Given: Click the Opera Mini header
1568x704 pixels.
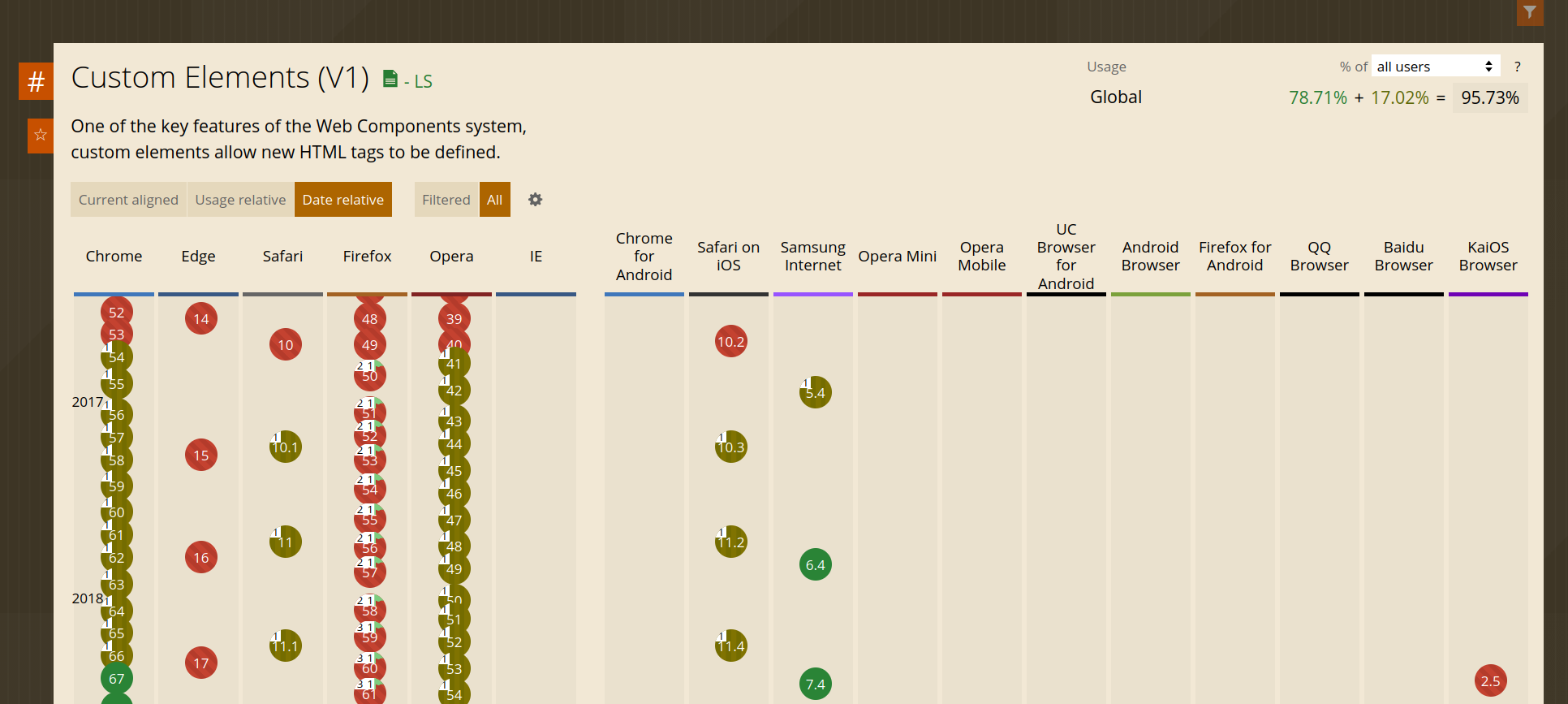Looking at the screenshot, I should (898, 257).
